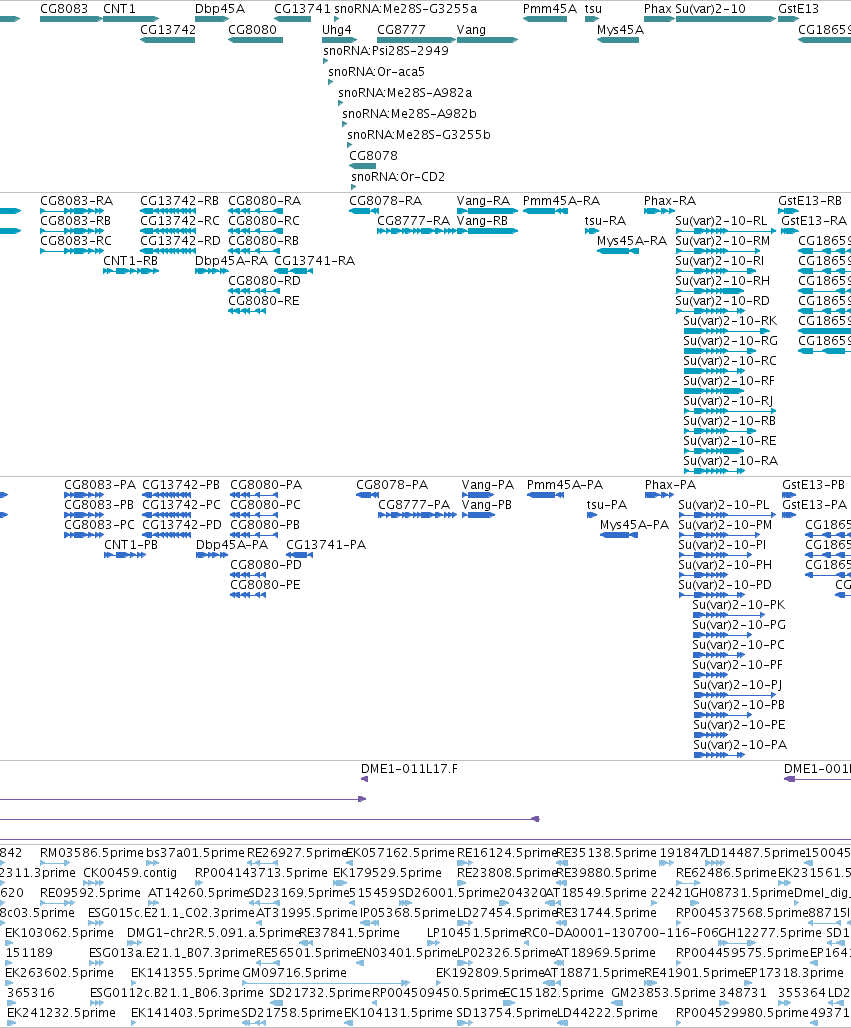Open the GstE13-RB transcript

point(788,211)
